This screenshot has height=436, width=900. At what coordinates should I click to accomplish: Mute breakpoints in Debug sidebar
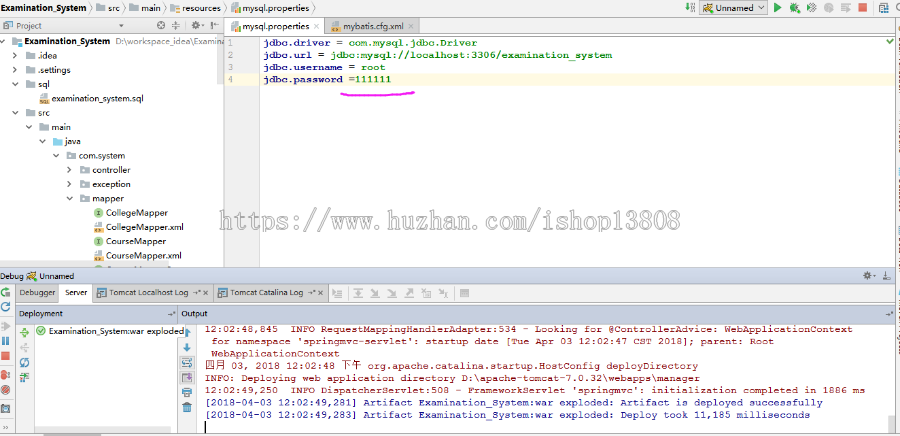click(5, 390)
